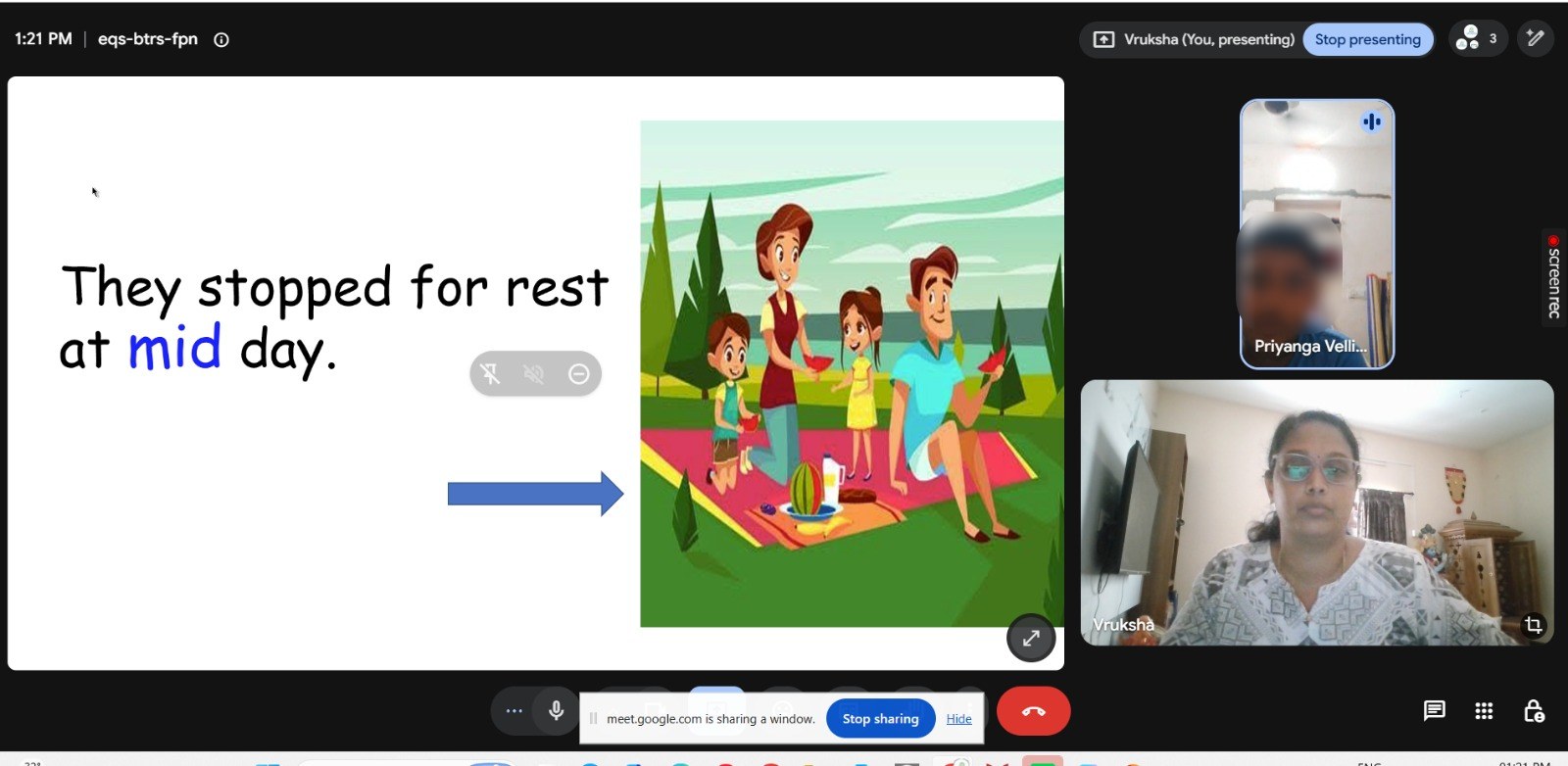Viewport: 1568px width, 766px height.
Task: Open the annotate pen sparkle tool
Action: (1535, 39)
